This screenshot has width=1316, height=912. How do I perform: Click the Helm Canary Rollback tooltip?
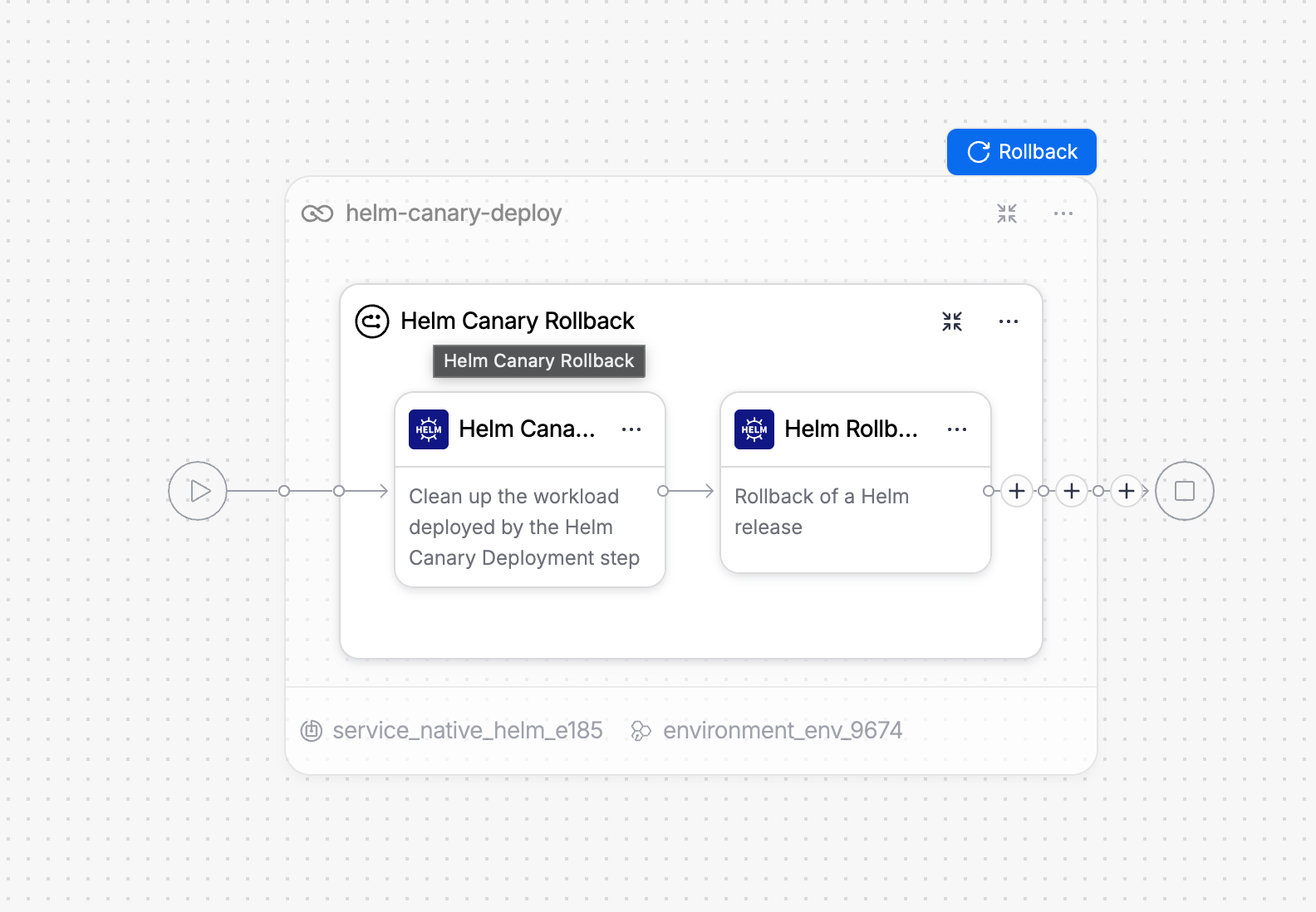click(539, 361)
